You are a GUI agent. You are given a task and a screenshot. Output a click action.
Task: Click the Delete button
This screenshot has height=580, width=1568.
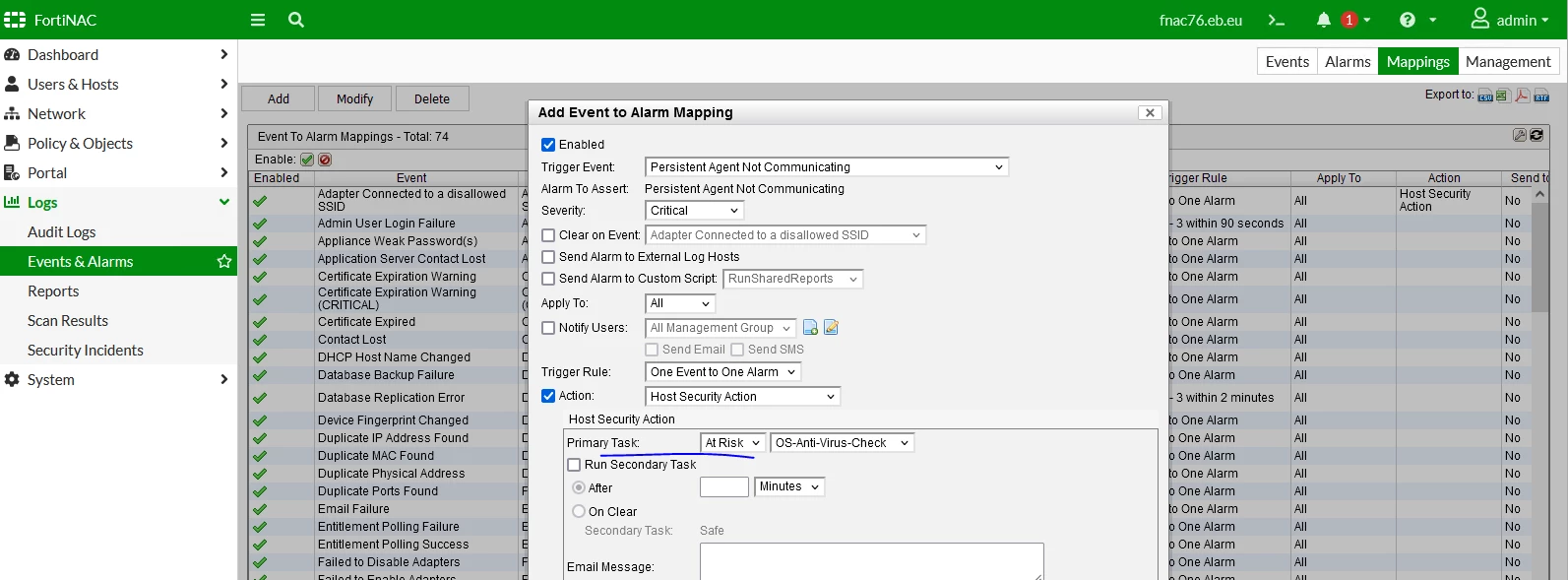[x=432, y=98]
